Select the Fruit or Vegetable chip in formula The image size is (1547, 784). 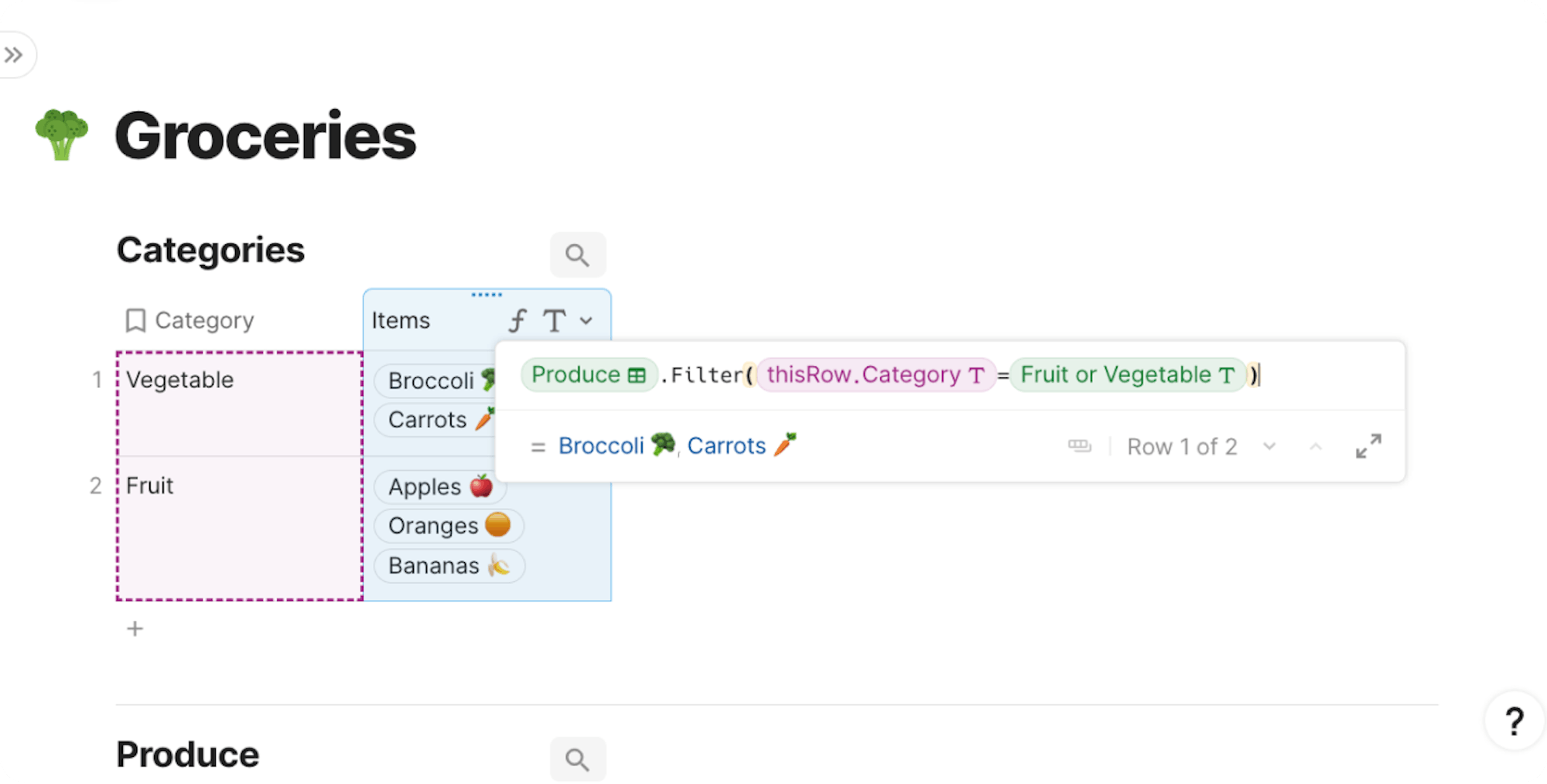coord(1128,375)
